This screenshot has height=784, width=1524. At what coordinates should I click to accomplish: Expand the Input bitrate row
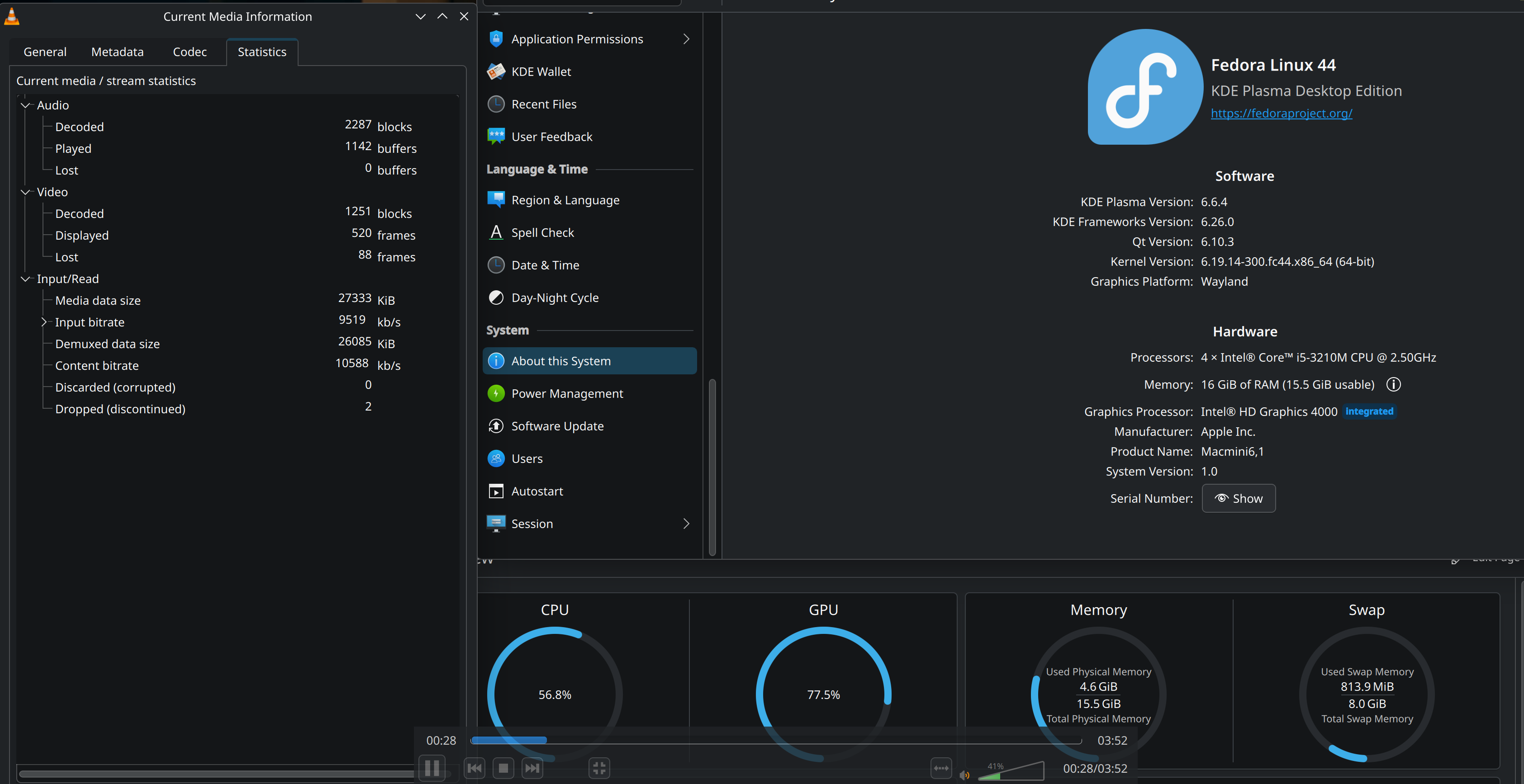[44, 322]
